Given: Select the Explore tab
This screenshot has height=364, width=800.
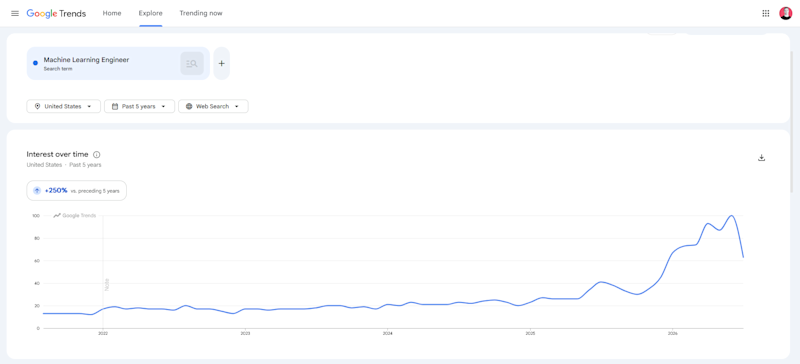Looking at the screenshot, I should 151,13.
